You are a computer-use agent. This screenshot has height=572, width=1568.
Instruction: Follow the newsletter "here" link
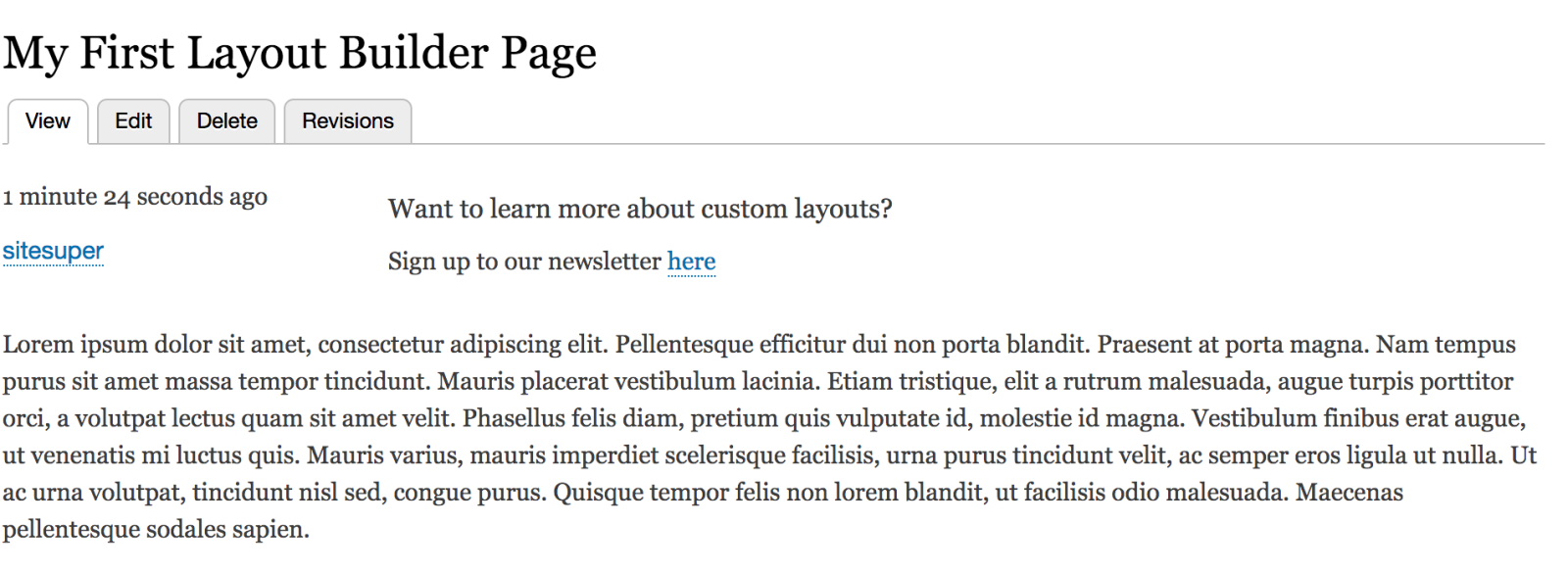point(691,262)
